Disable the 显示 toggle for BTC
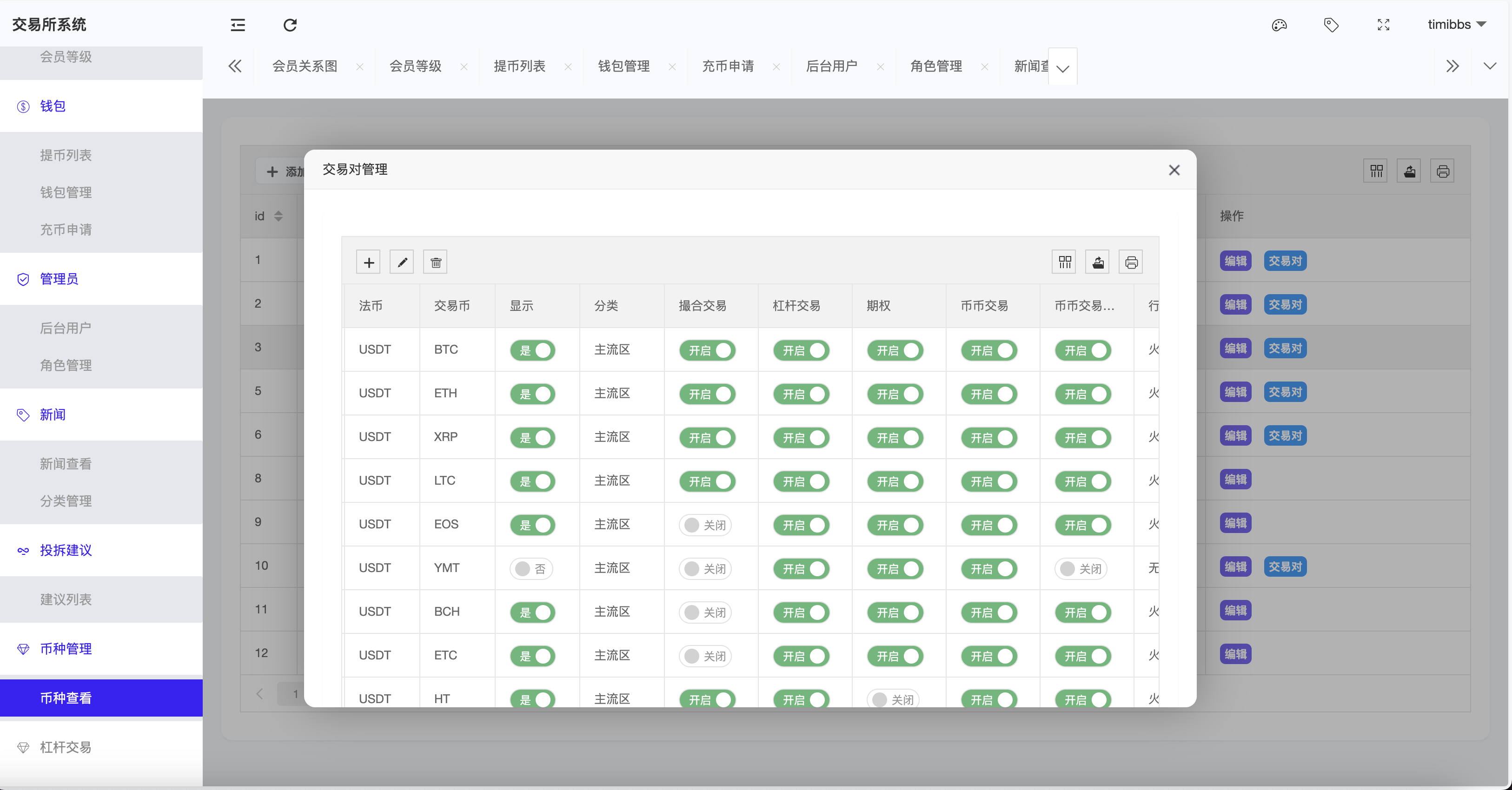 (x=532, y=350)
